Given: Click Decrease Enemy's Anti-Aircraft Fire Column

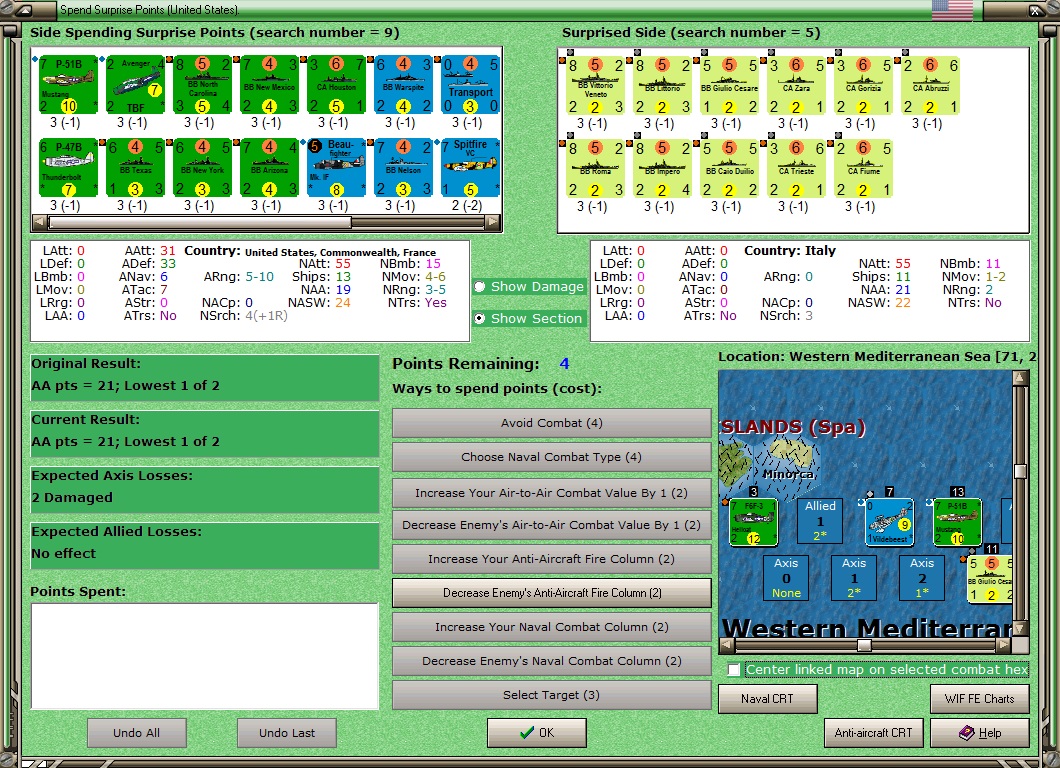Looking at the screenshot, I should pos(552,593).
